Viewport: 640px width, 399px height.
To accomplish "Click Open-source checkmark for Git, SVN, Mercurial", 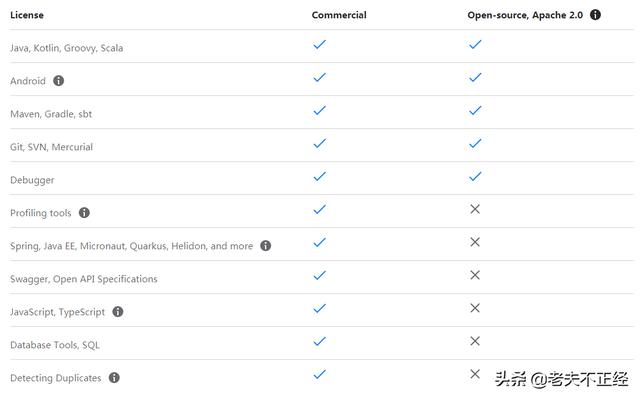I will (475, 143).
